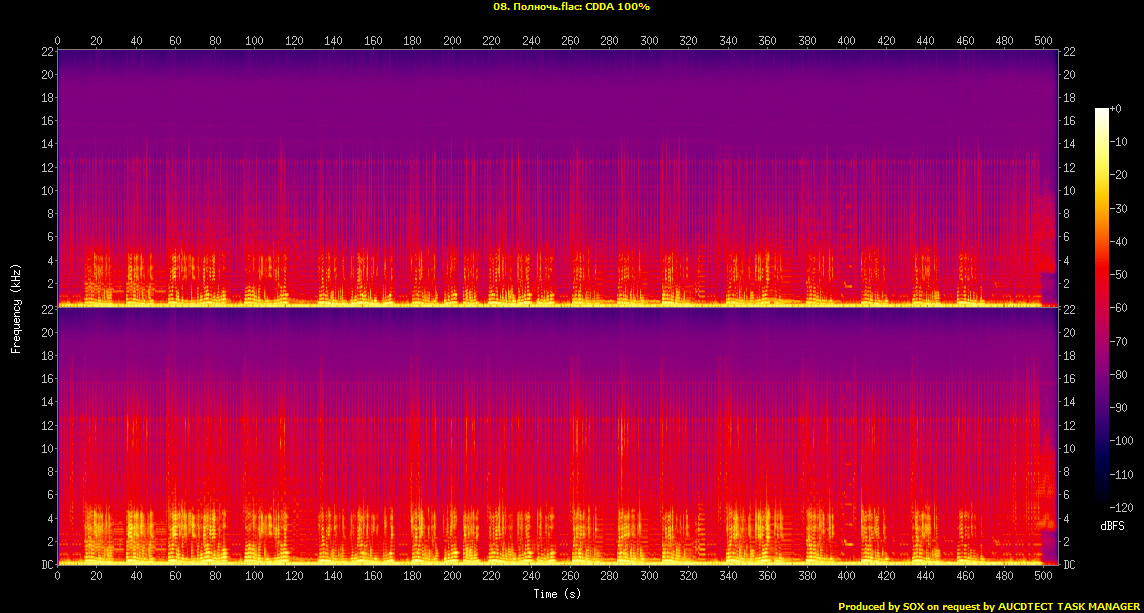Click the 0 tick on the top time axis
This screenshot has width=1144, height=613.
pos(57,40)
